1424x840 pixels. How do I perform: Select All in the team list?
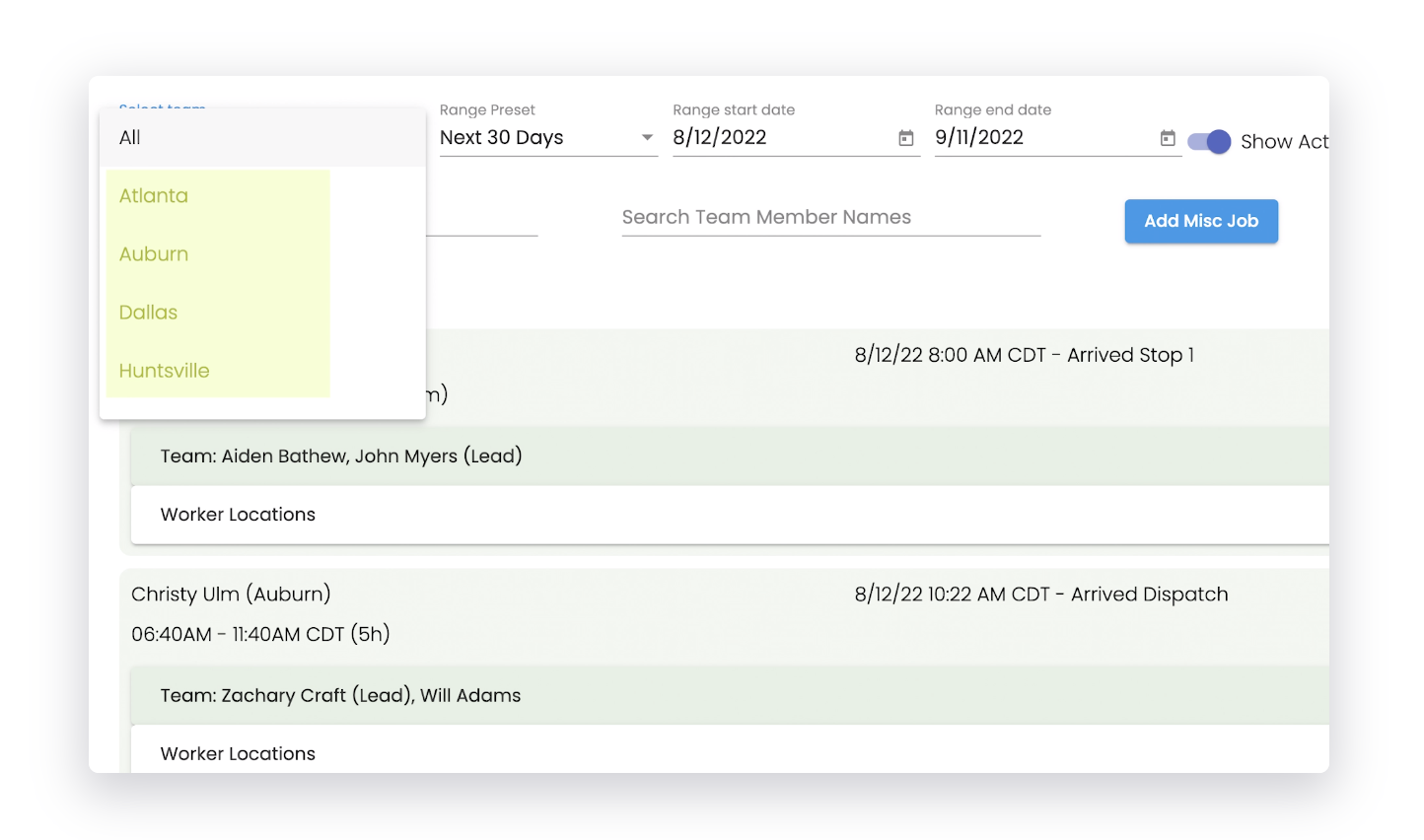130,138
